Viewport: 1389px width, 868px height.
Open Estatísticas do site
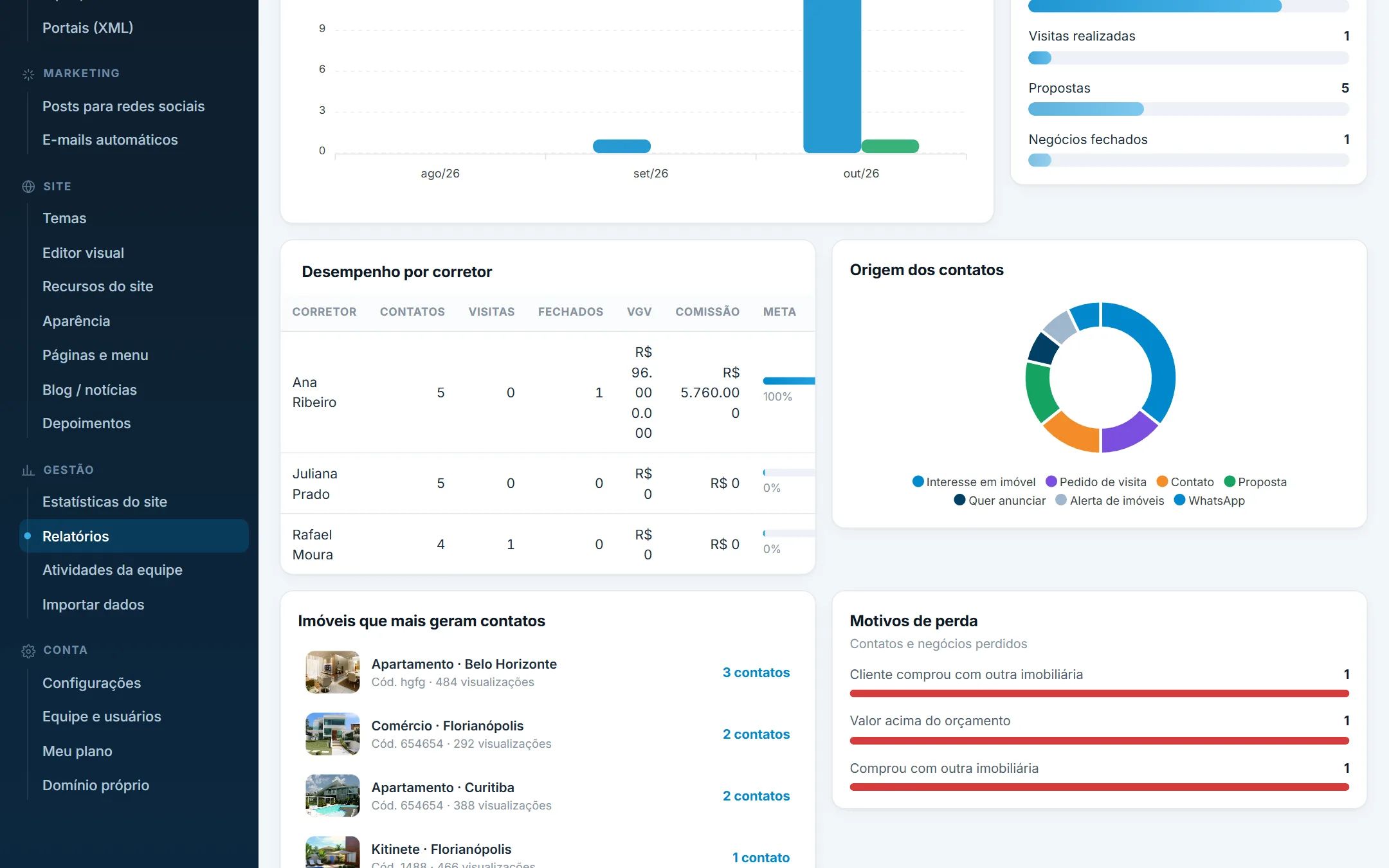pos(105,502)
